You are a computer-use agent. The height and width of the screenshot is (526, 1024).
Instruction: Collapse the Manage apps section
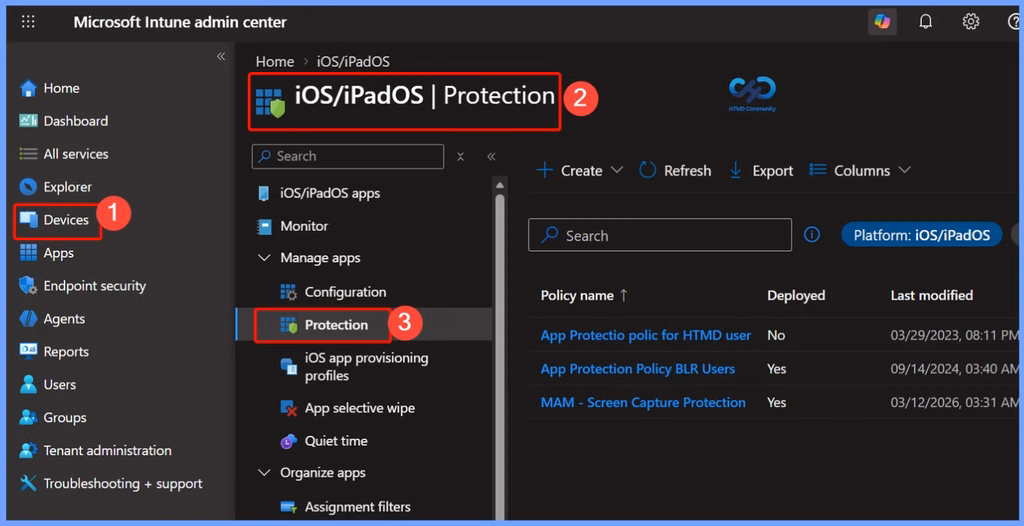[x=264, y=258]
